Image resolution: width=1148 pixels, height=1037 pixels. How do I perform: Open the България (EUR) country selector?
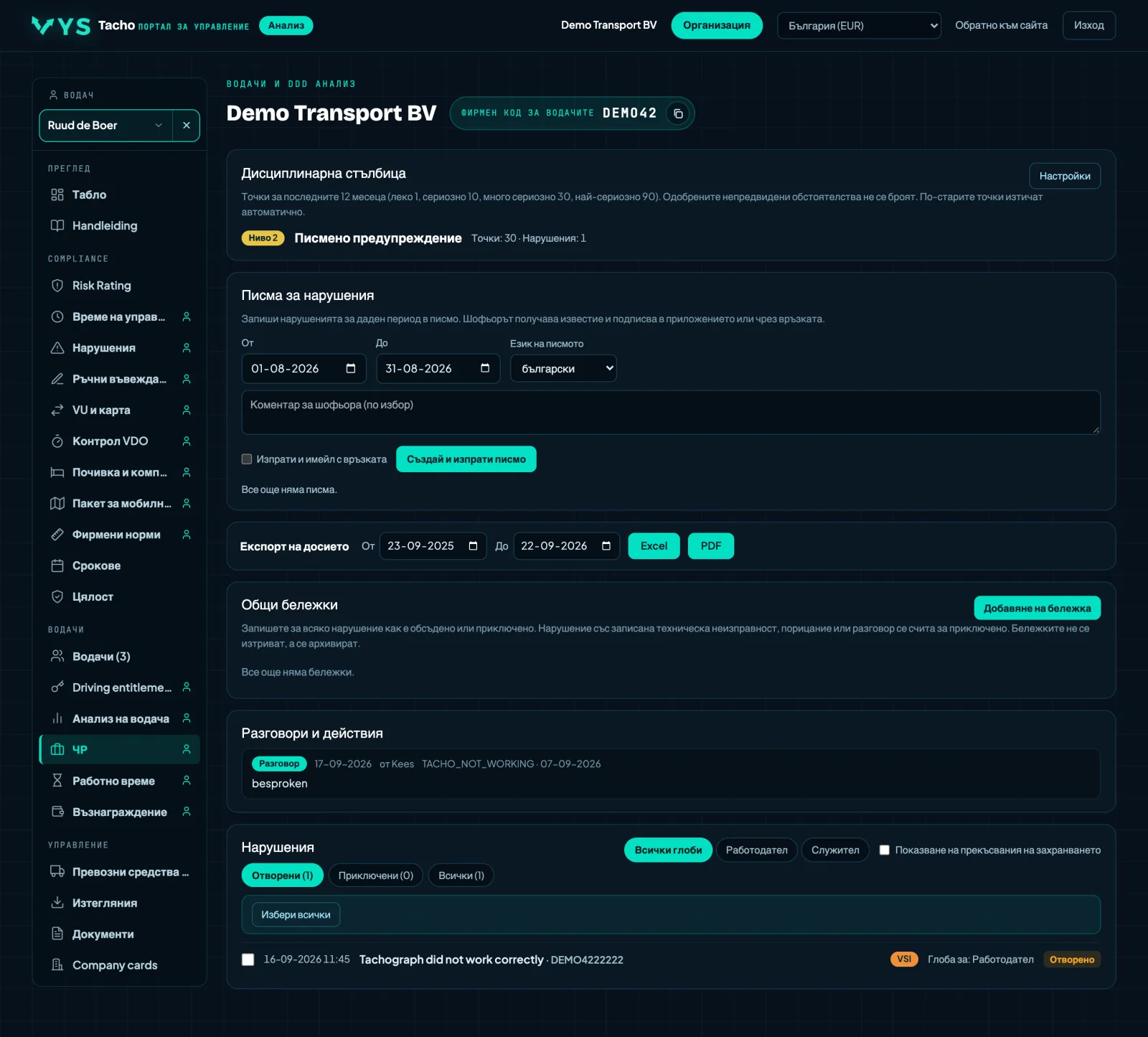[859, 26]
